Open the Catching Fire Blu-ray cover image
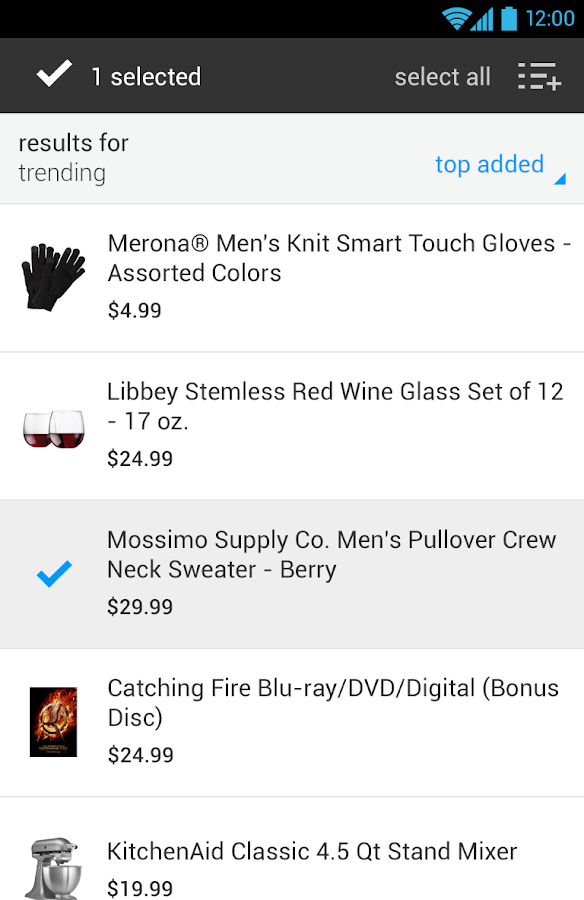 point(52,722)
